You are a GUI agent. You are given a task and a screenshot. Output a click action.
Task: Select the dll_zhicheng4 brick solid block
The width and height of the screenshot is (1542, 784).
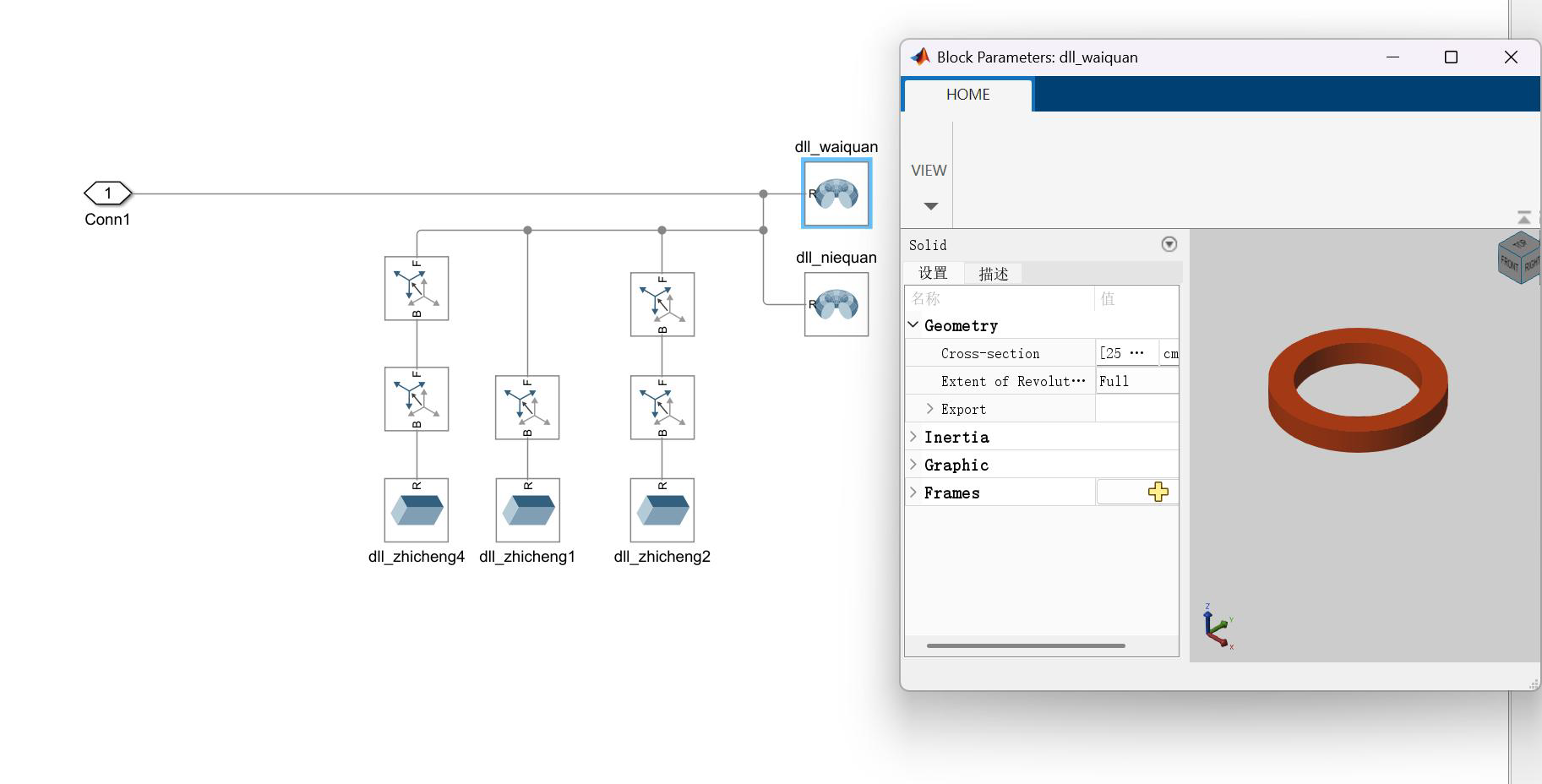(x=417, y=510)
